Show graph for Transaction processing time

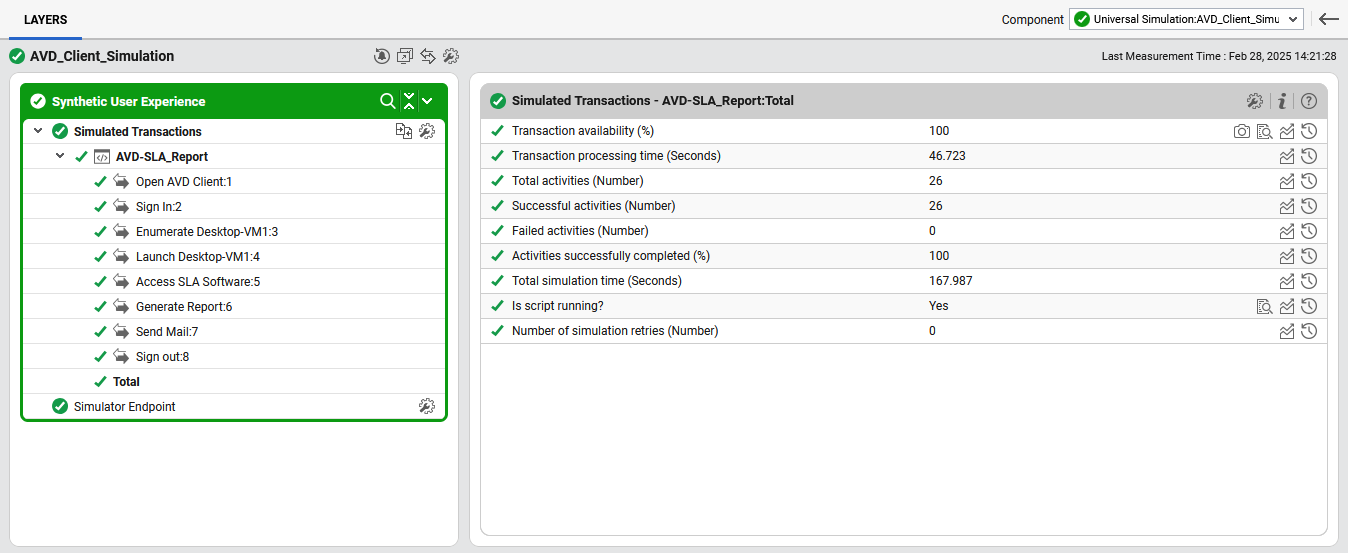1287,156
